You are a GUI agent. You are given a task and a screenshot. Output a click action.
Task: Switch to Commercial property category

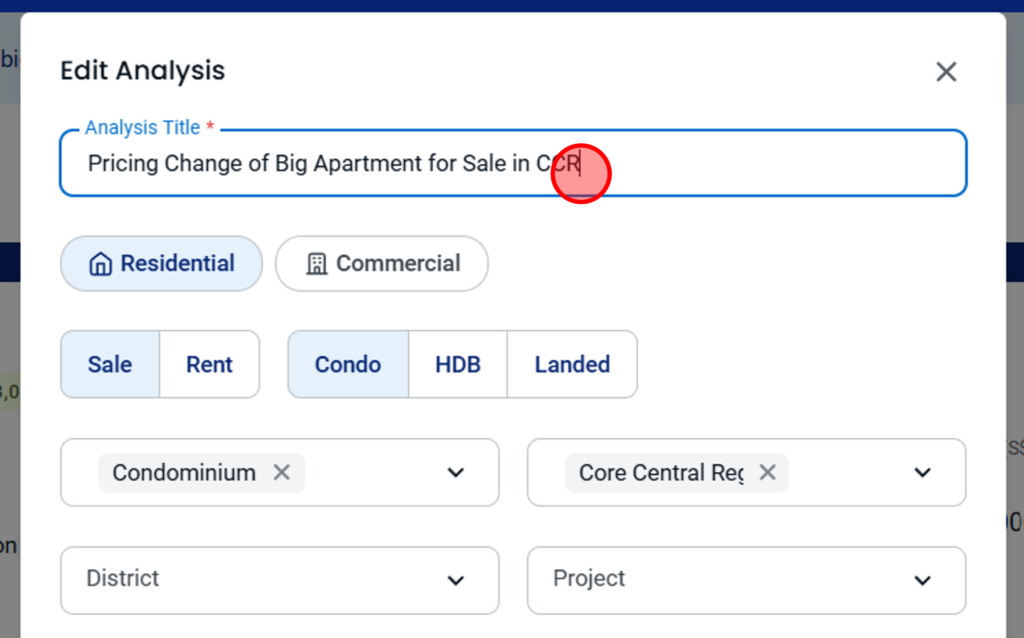[382, 264]
